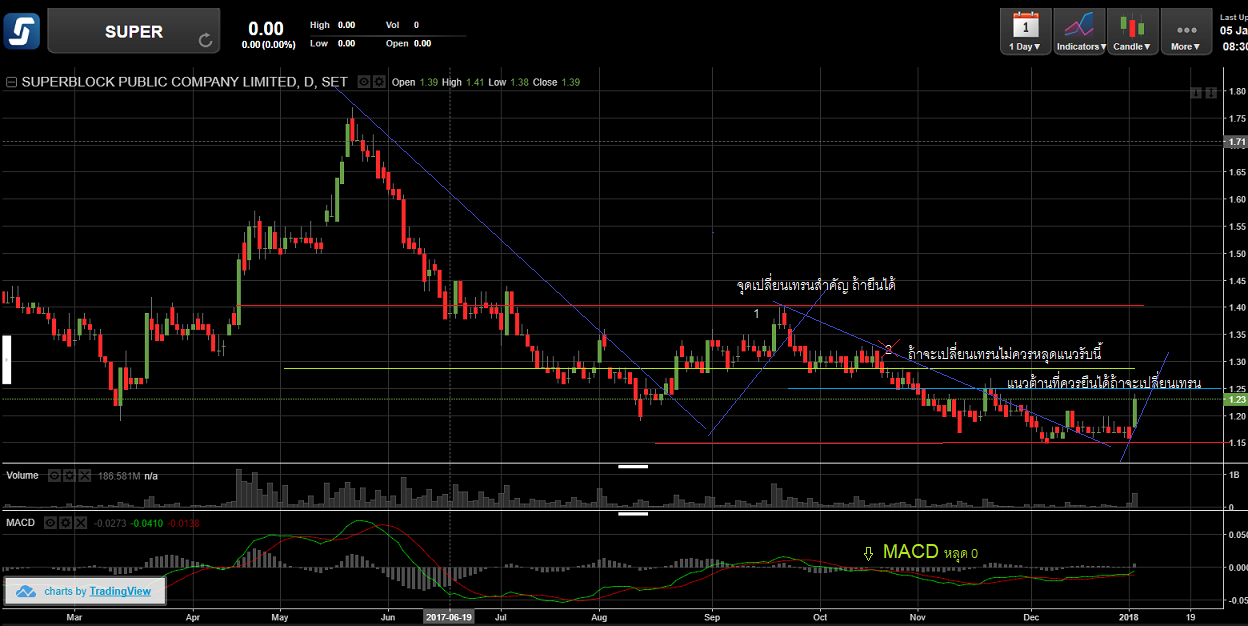Click the 1.80 price axis label
Viewport: 1248px width, 626px height.
tap(1237, 92)
